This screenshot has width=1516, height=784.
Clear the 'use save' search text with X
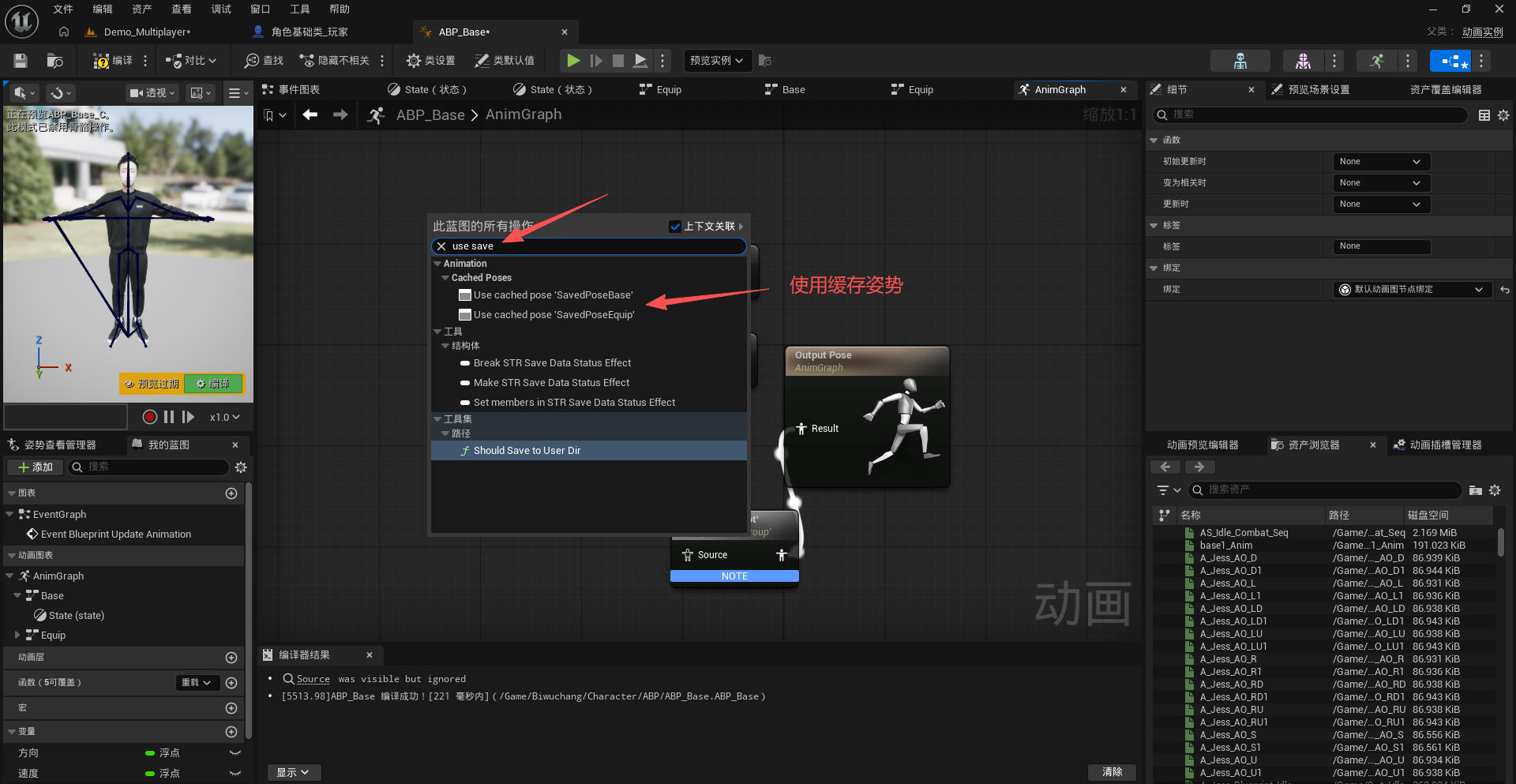pyautogui.click(x=441, y=246)
